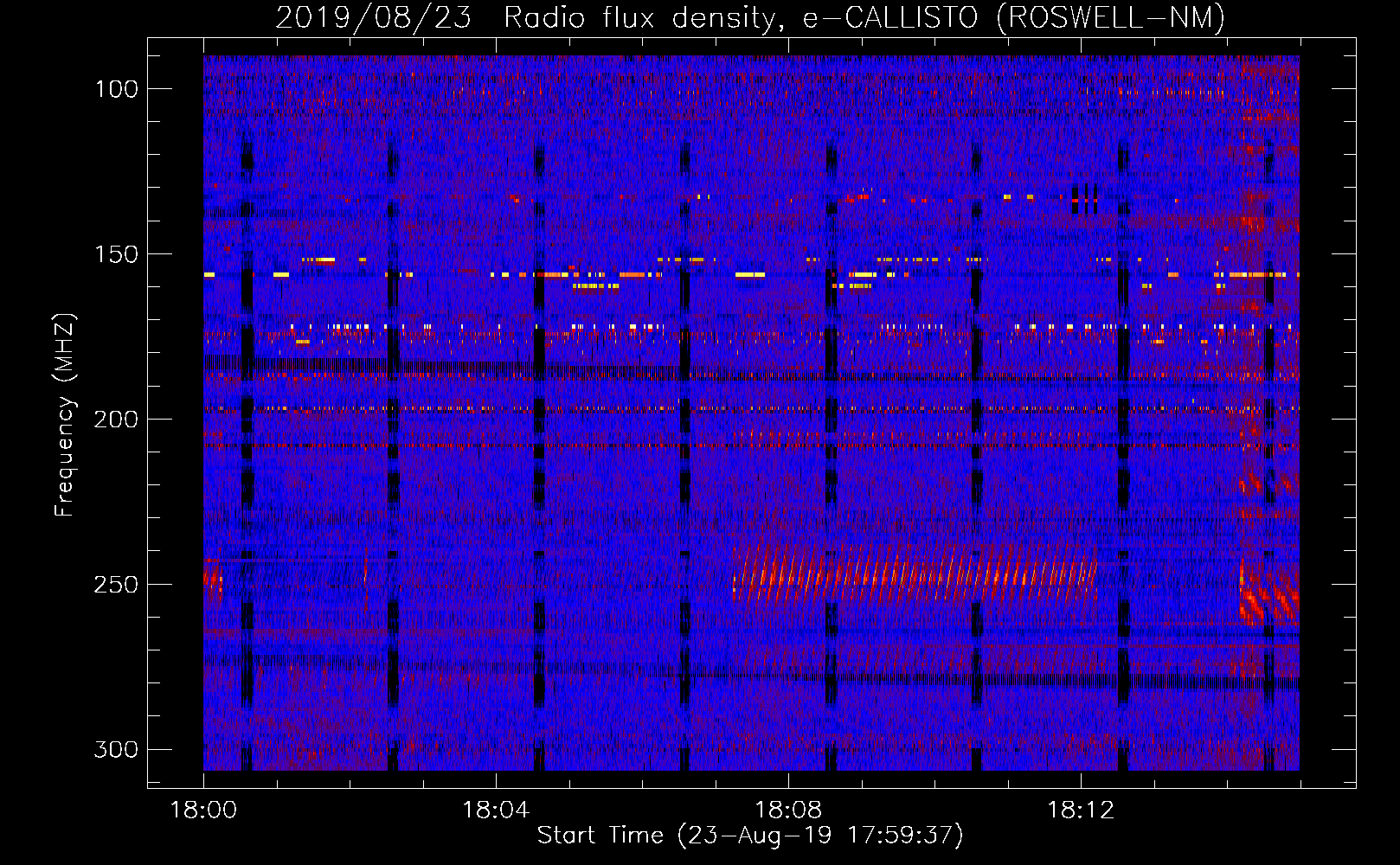Click the "300" frequency tick label
This screenshot has height=865, width=1400.
click(117, 749)
